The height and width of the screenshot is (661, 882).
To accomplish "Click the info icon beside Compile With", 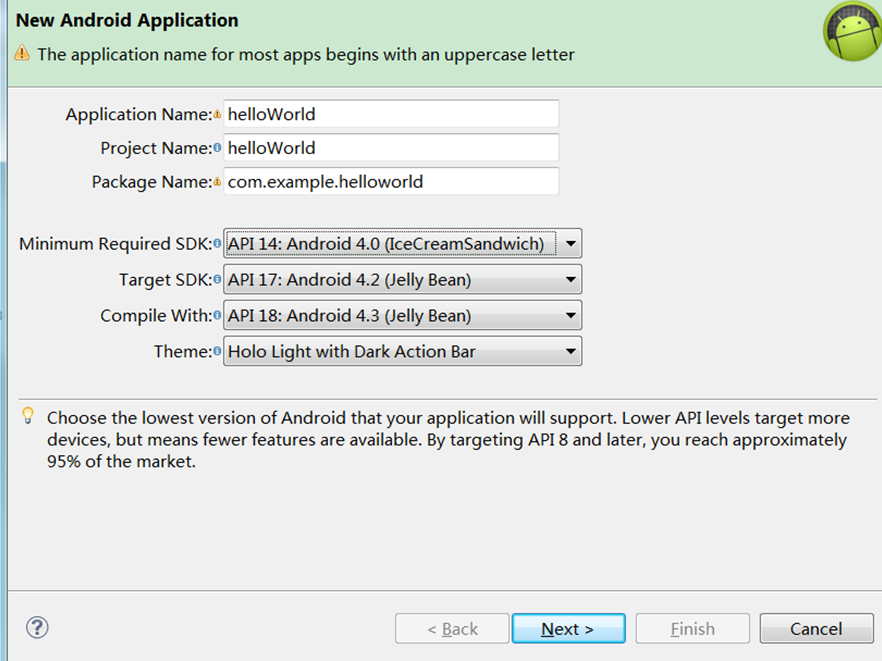I will (217, 316).
